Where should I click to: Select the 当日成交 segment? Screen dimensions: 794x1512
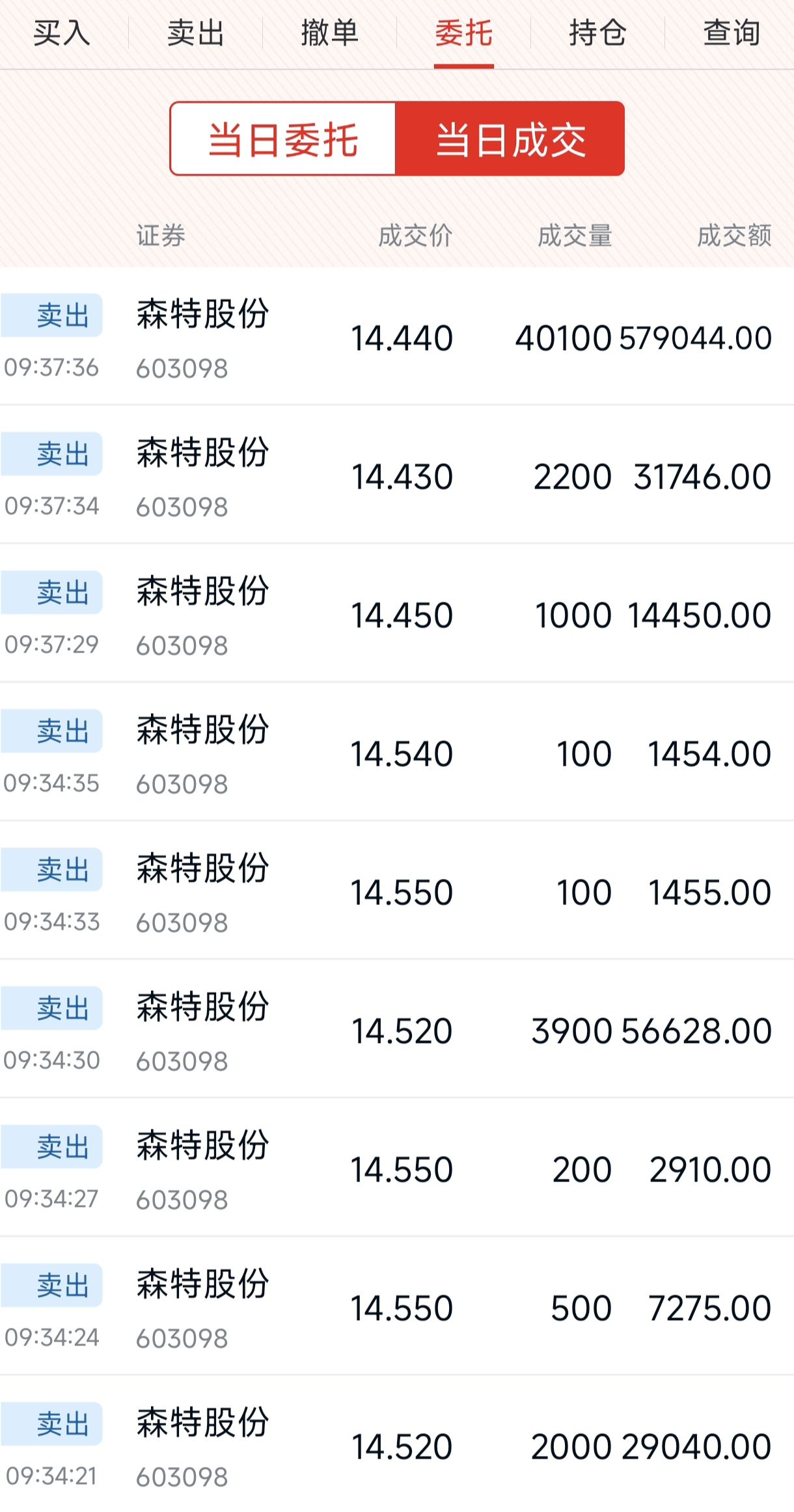pos(510,139)
